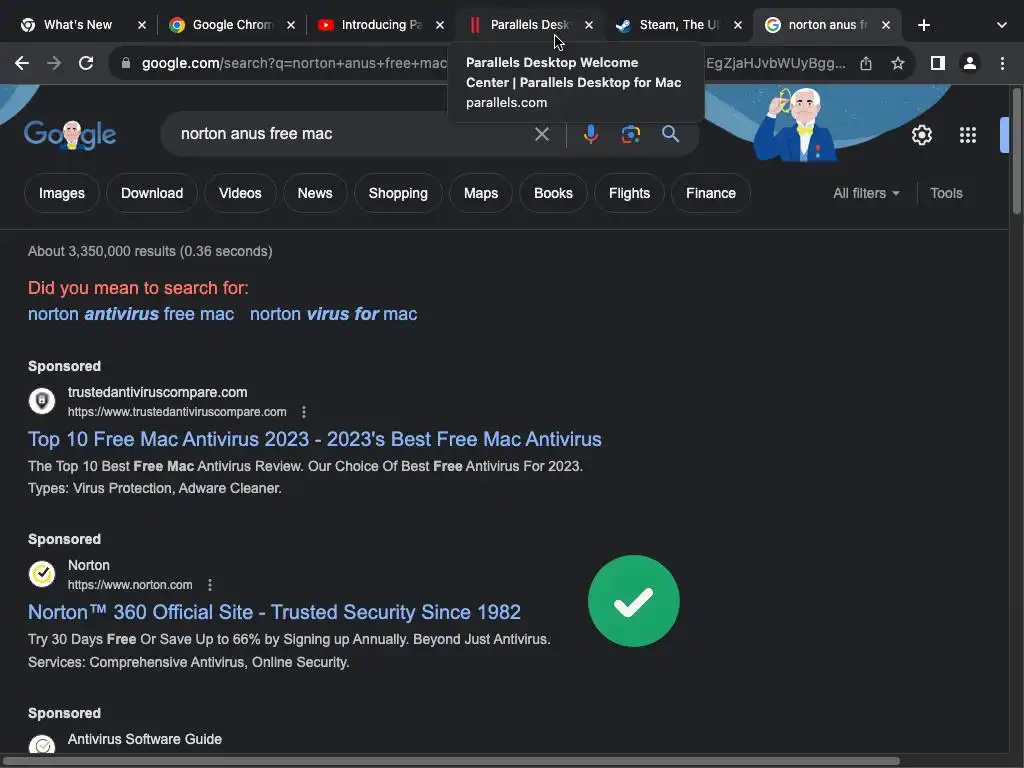Open a new tab with the plus button
The height and width of the screenshot is (768, 1024).
click(923, 25)
